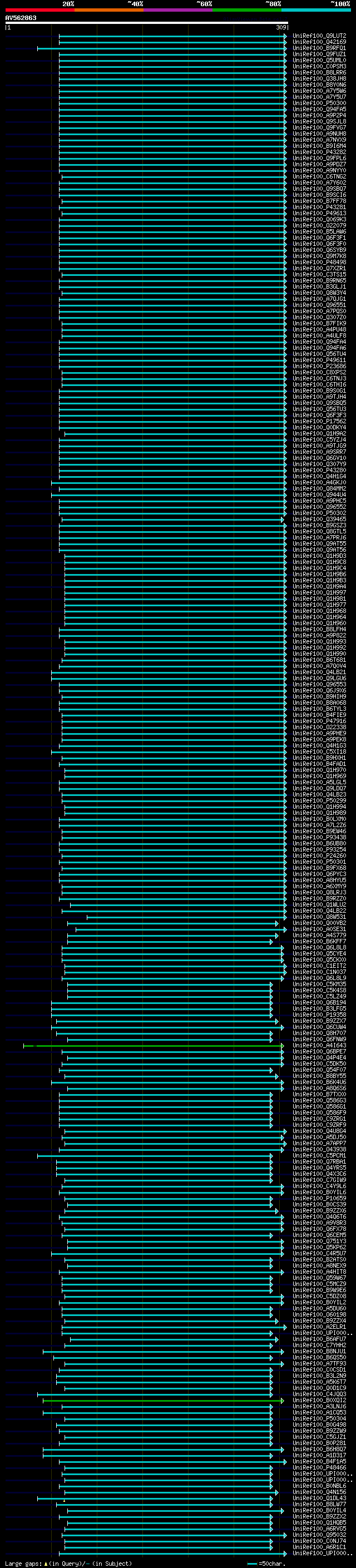Image resolution: width=356 pixels, height=1568 pixels.
Task: Open hit UniRef100_P43282
Action: click(319, 152)
